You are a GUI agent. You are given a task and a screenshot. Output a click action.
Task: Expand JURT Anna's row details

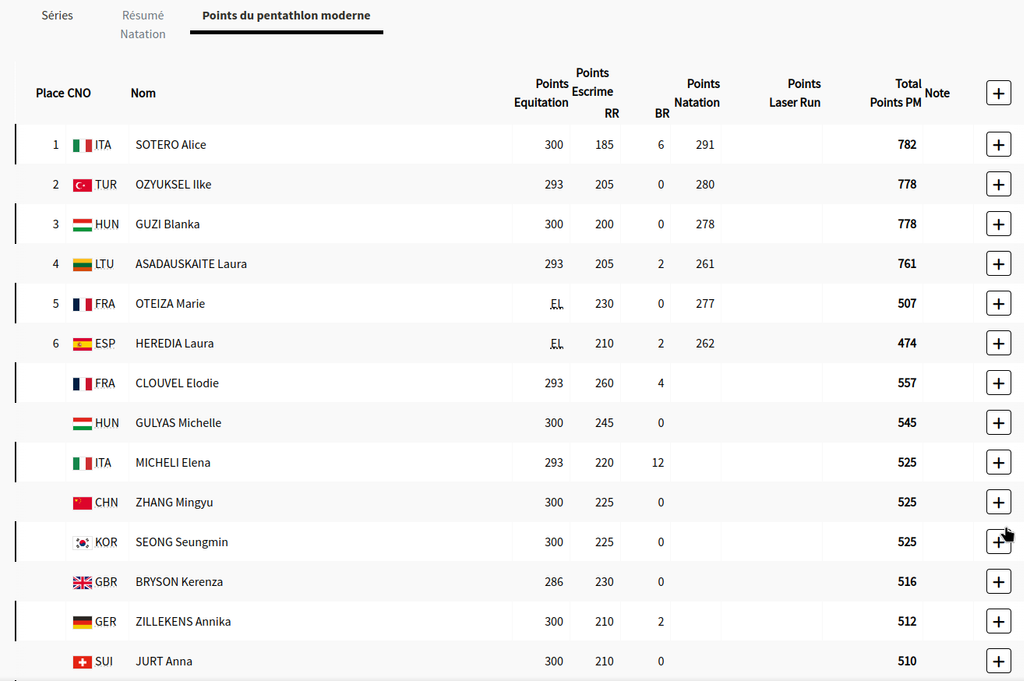click(998, 661)
